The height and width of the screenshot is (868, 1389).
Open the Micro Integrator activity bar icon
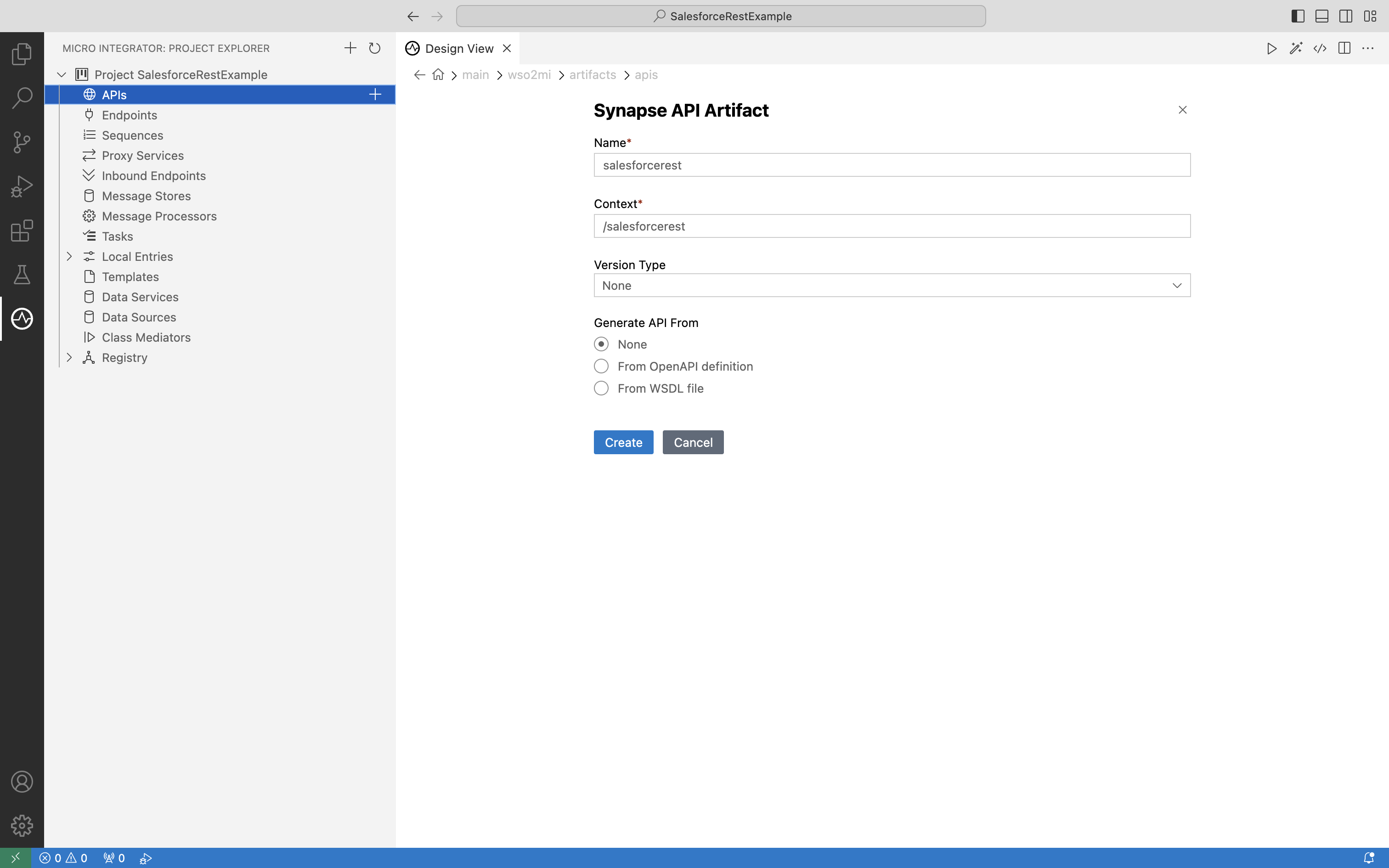click(x=22, y=319)
